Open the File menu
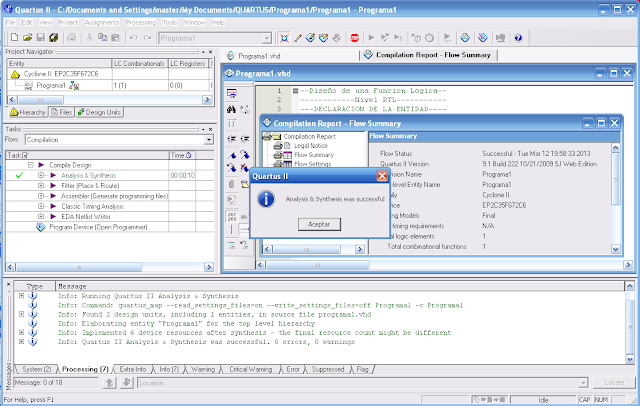Image resolution: width=640 pixels, height=406 pixels. (x=10, y=22)
